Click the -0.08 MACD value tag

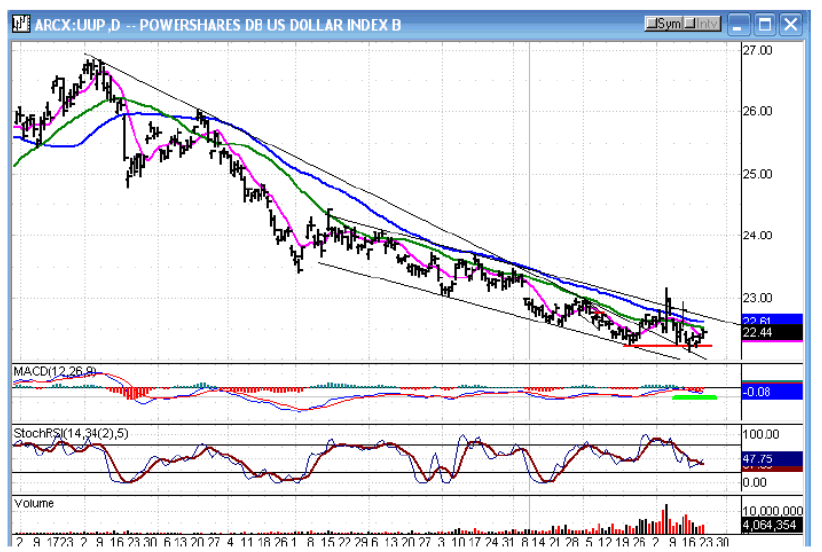click(772, 392)
